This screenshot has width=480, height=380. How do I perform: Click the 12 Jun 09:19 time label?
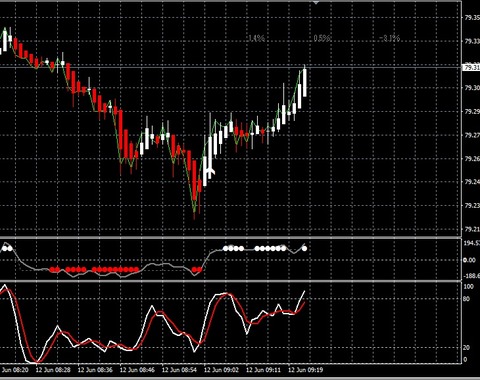tap(305, 370)
